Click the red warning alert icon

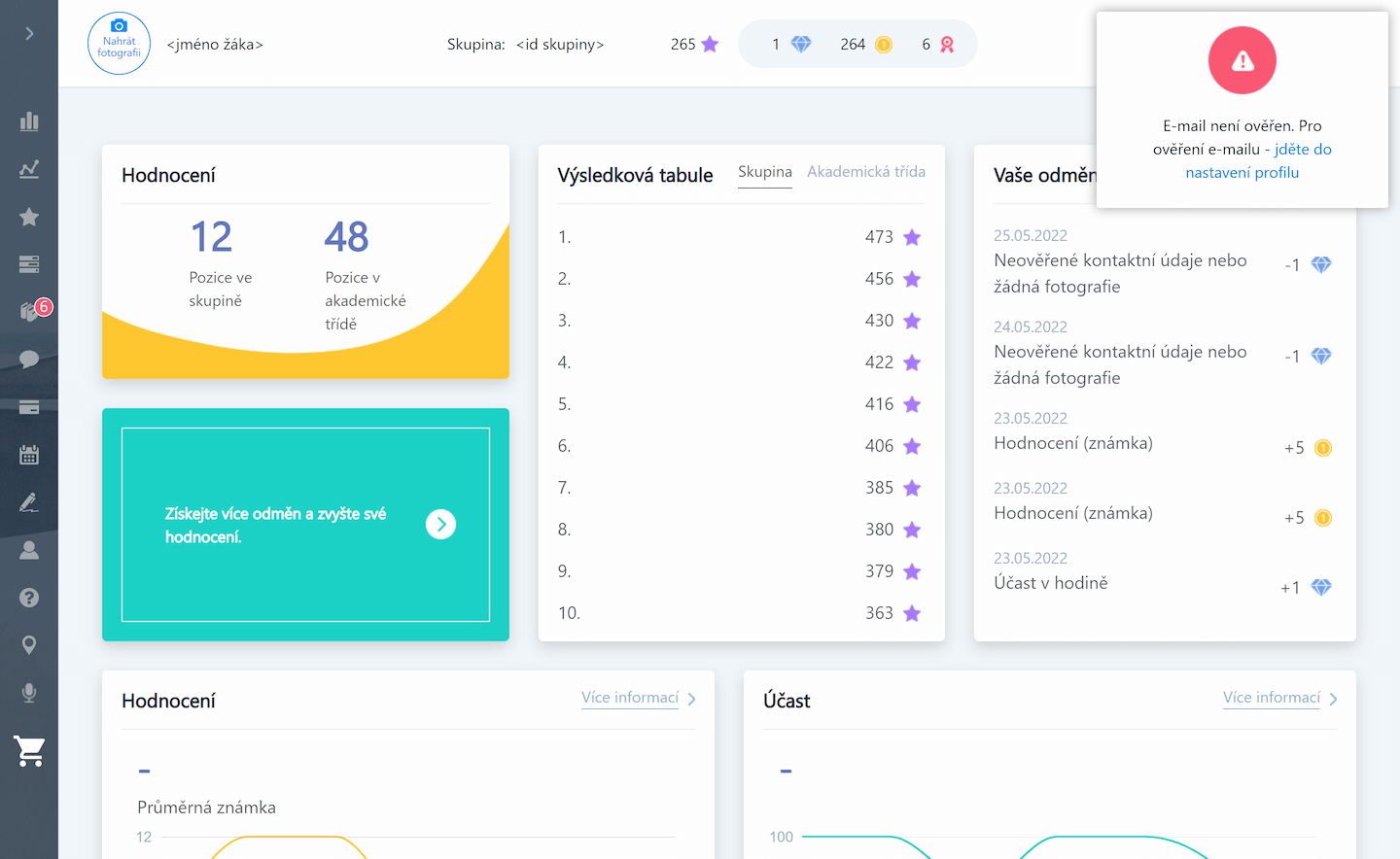point(1242,60)
